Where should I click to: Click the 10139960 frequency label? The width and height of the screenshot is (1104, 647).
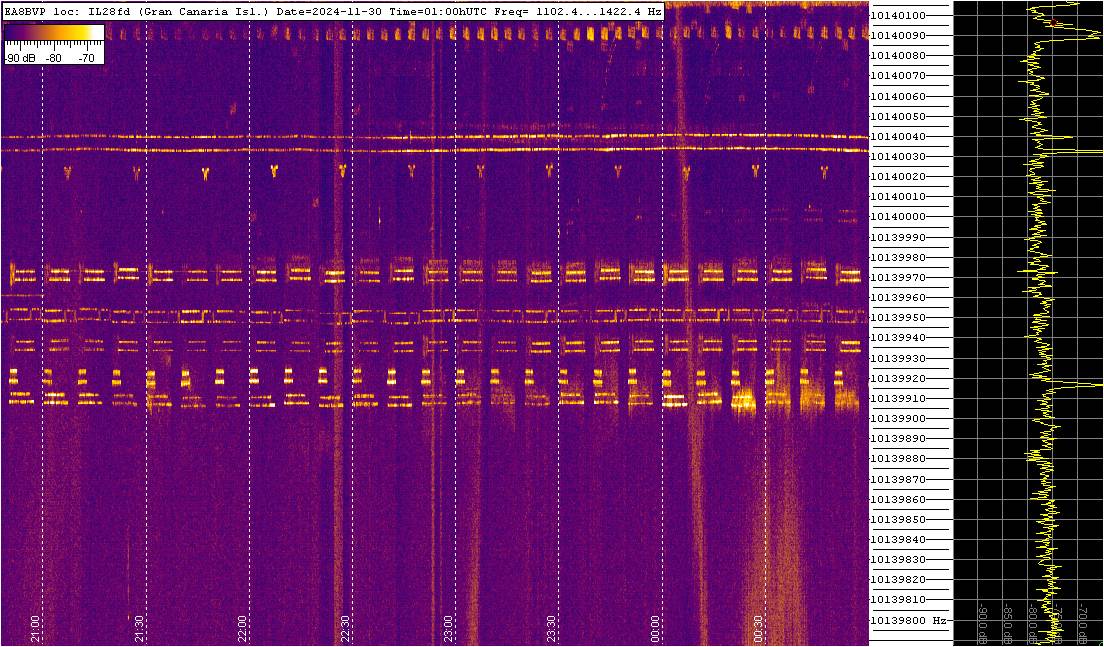tap(898, 298)
